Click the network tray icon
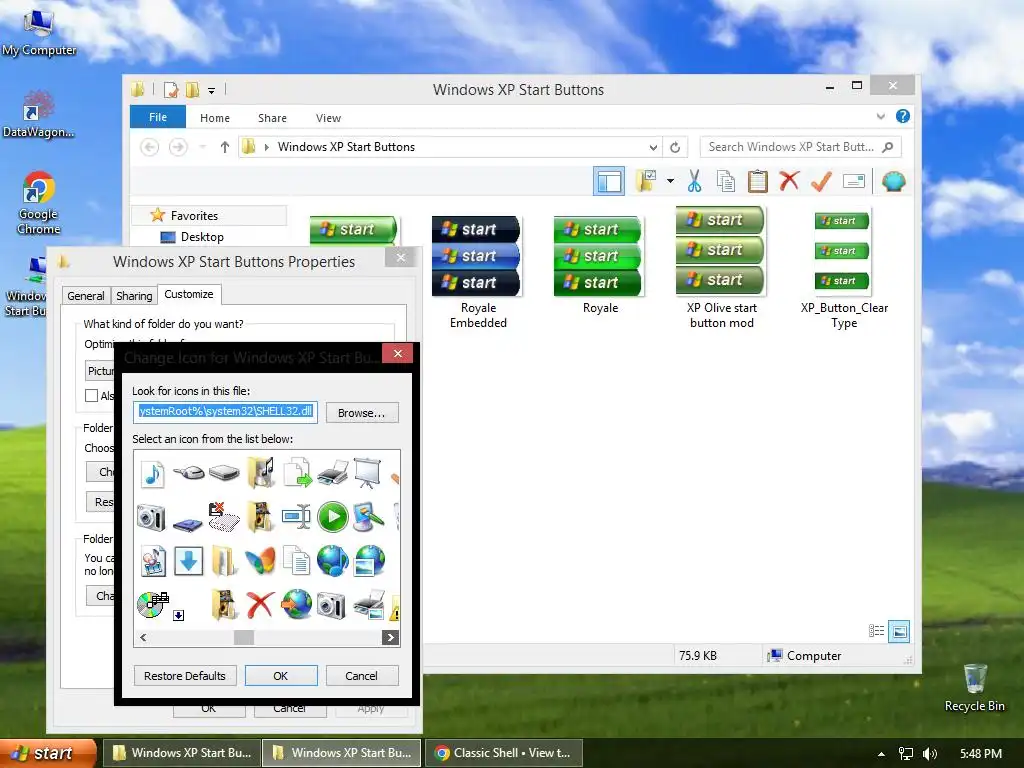1024x768 pixels. 906,754
